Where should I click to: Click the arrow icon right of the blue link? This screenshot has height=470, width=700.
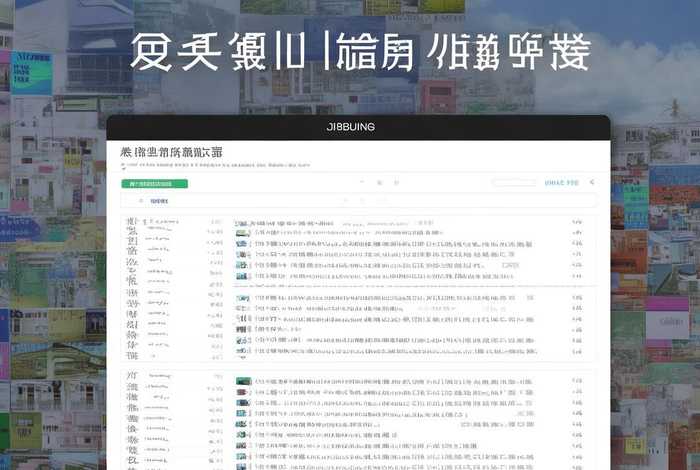(x=592, y=182)
